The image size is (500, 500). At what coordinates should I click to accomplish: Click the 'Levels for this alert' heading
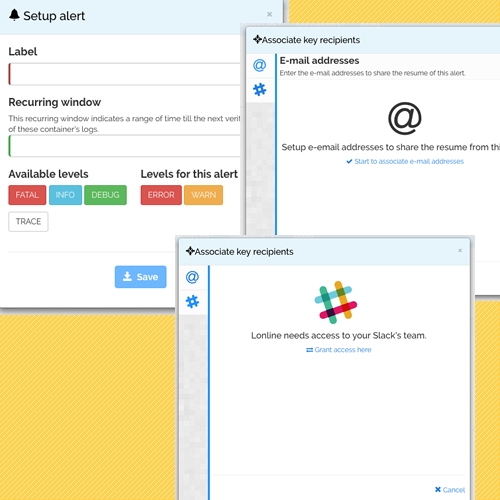click(189, 174)
